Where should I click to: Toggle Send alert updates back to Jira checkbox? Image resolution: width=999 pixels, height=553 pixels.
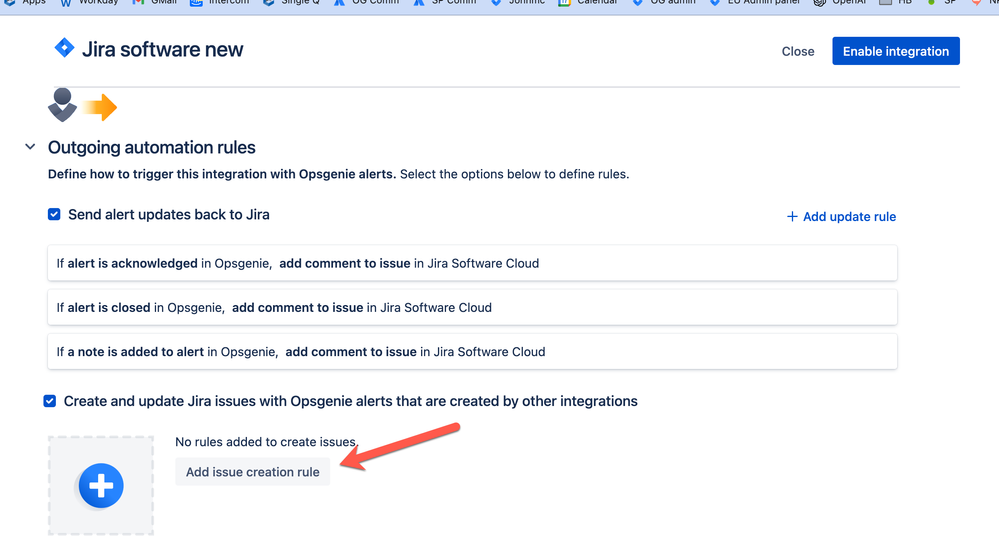[x=54, y=215]
